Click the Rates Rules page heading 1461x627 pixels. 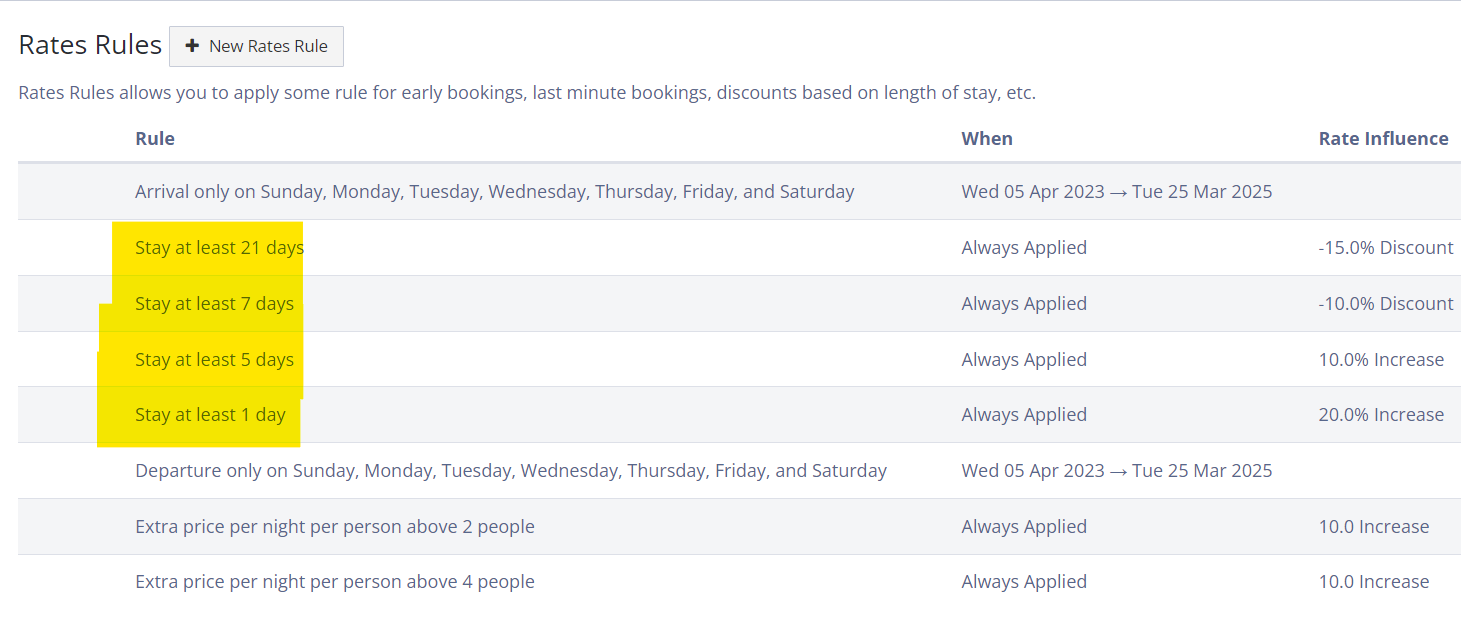coord(90,45)
